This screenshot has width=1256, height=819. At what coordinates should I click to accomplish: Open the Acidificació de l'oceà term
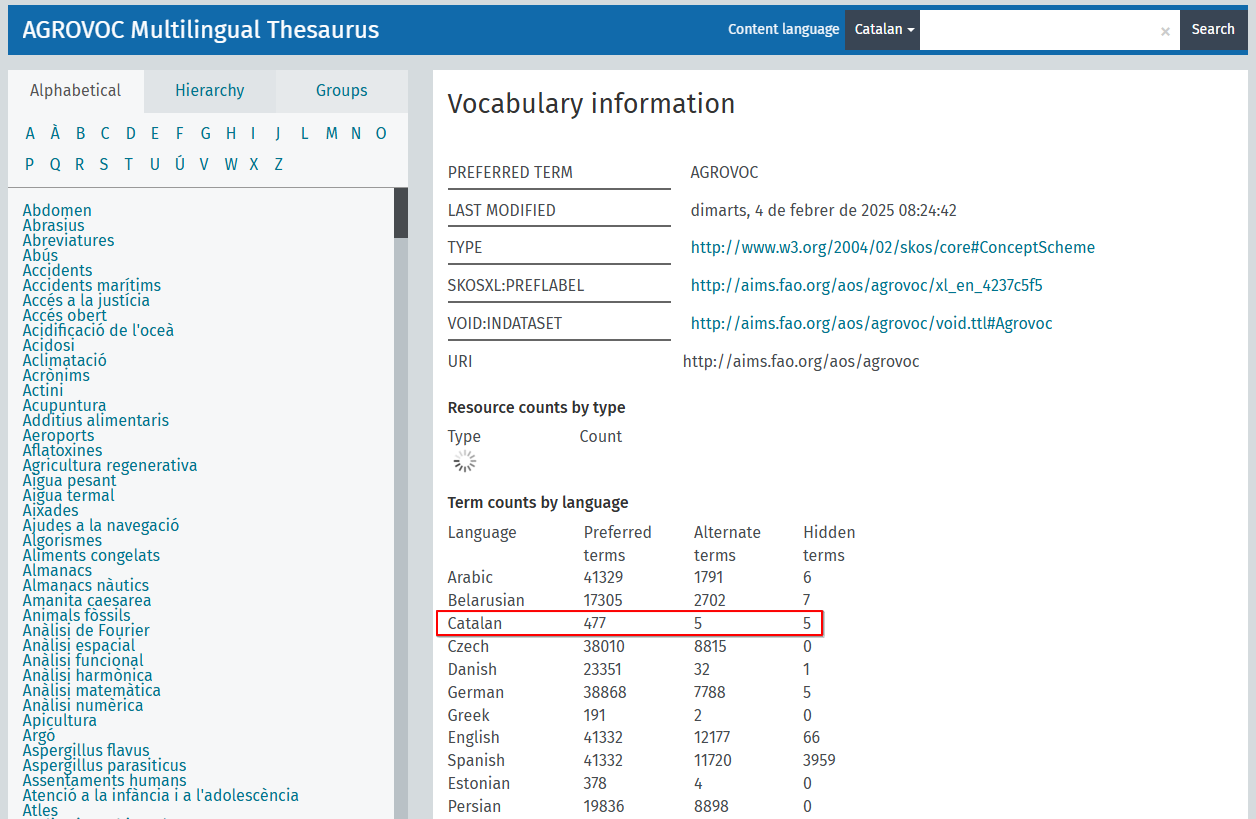click(98, 331)
